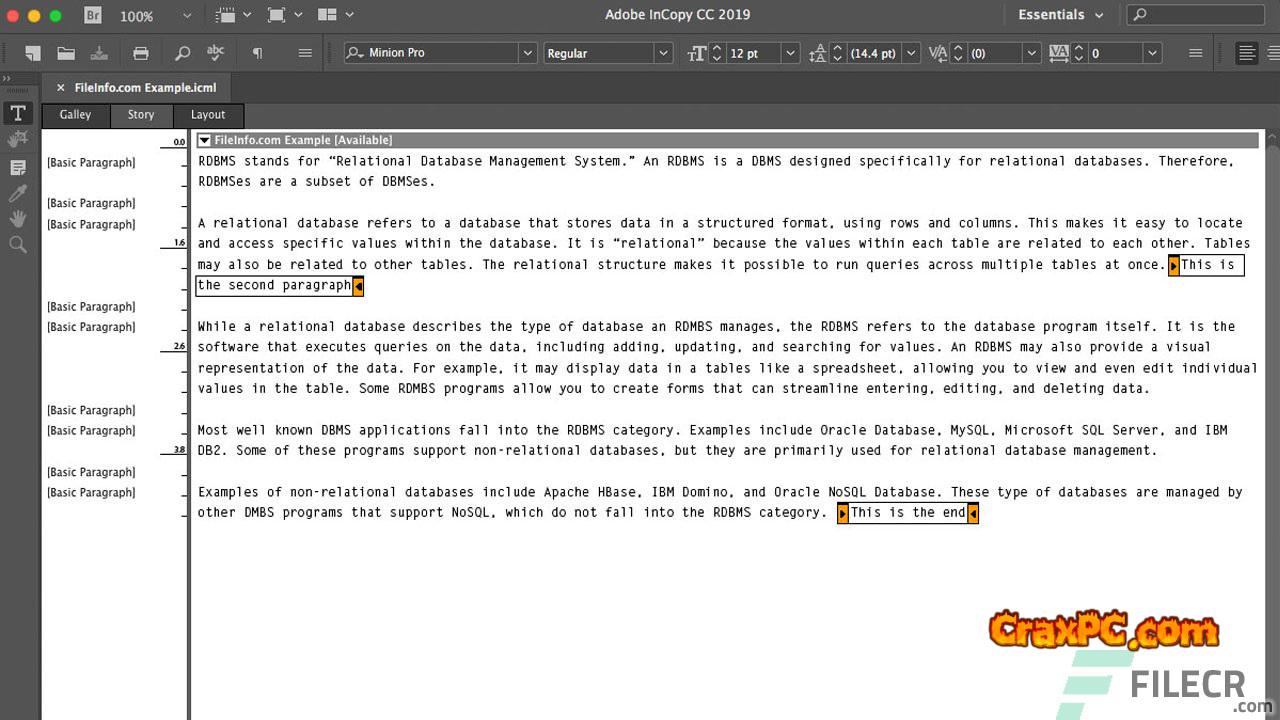Open the Screen Mode dropdown arrow

(297, 15)
